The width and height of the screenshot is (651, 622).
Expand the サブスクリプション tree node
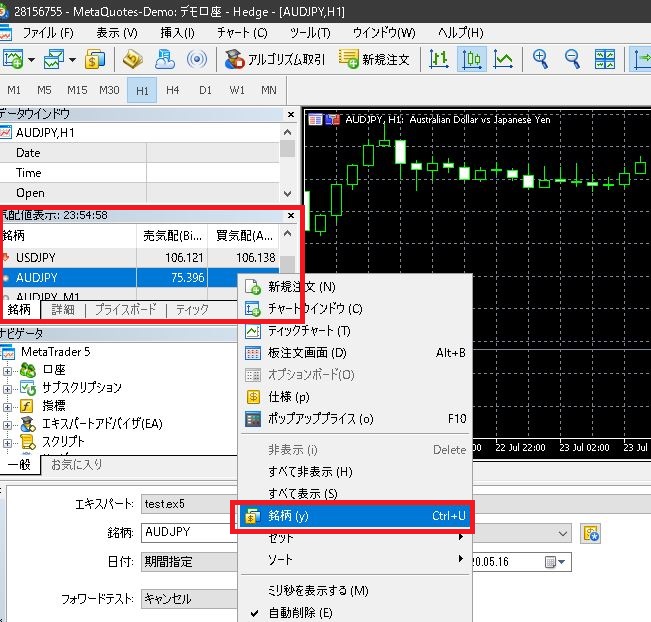point(7,389)
